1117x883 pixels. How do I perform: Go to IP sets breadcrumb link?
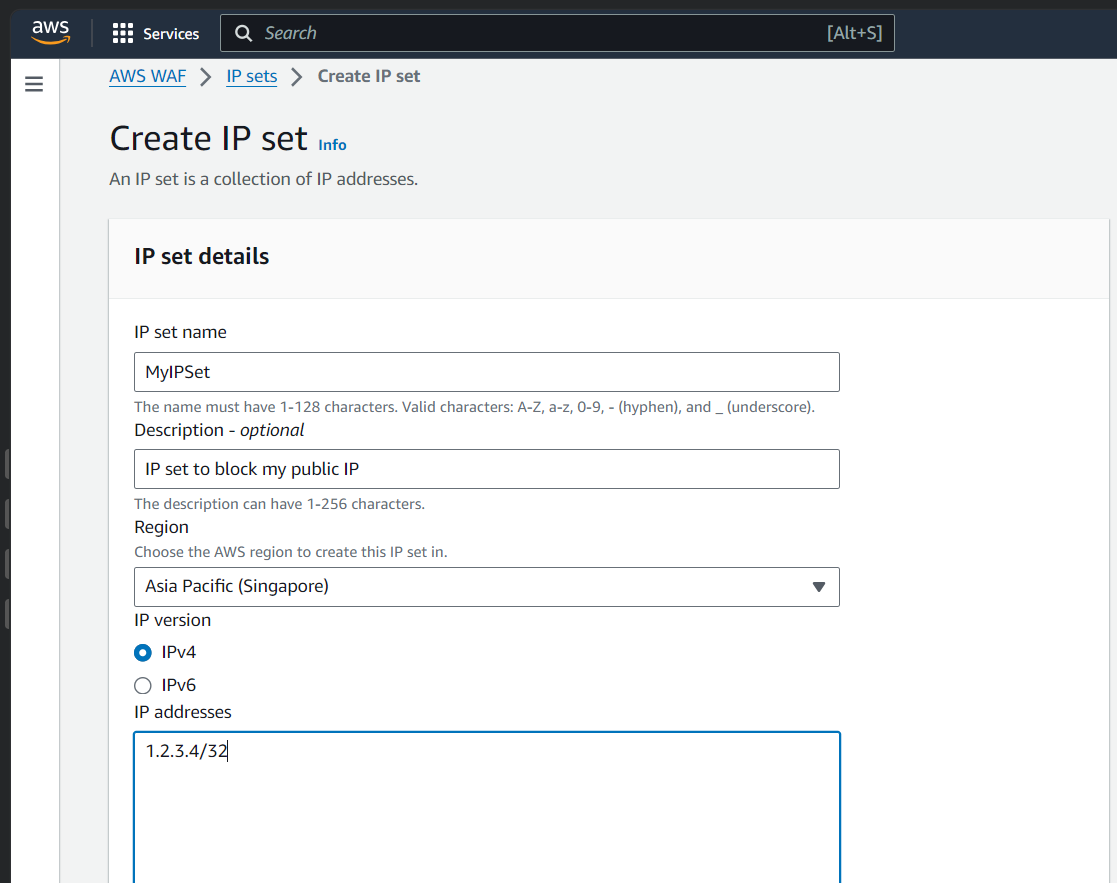(x=251, y=76)
